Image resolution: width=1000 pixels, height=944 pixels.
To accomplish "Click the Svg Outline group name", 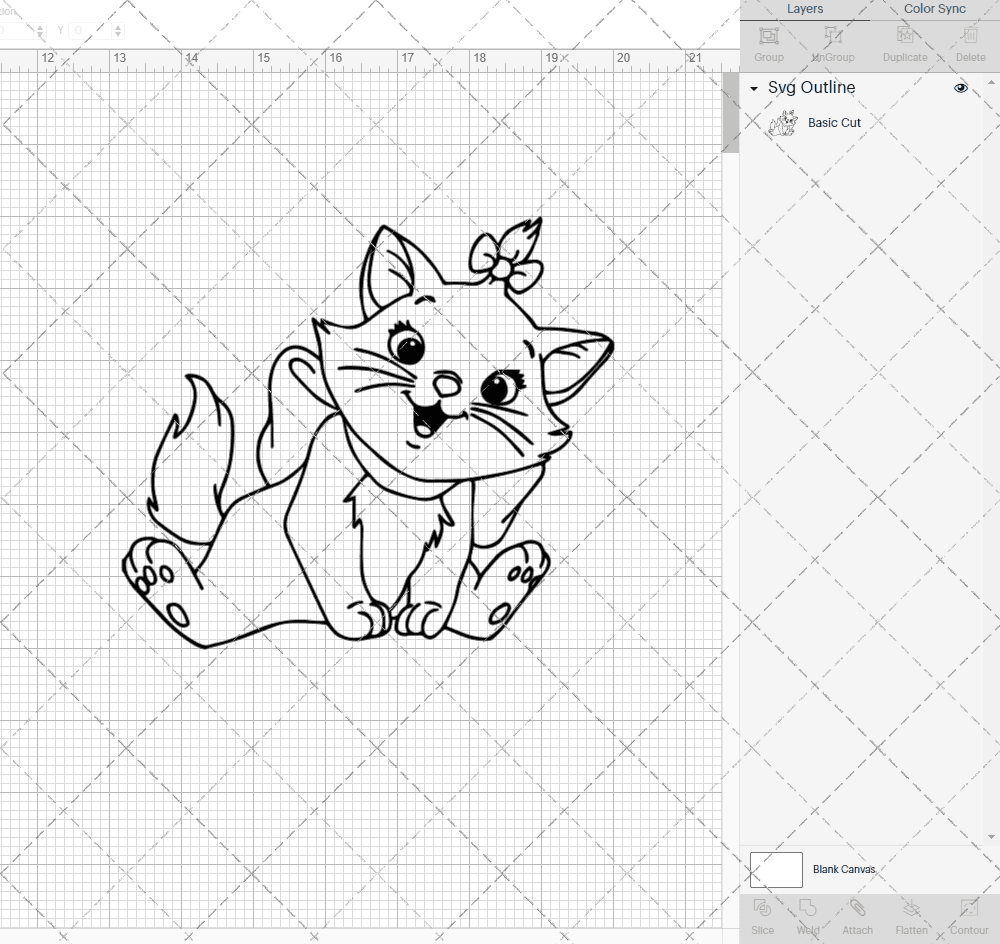I will [x=811, y=87].
